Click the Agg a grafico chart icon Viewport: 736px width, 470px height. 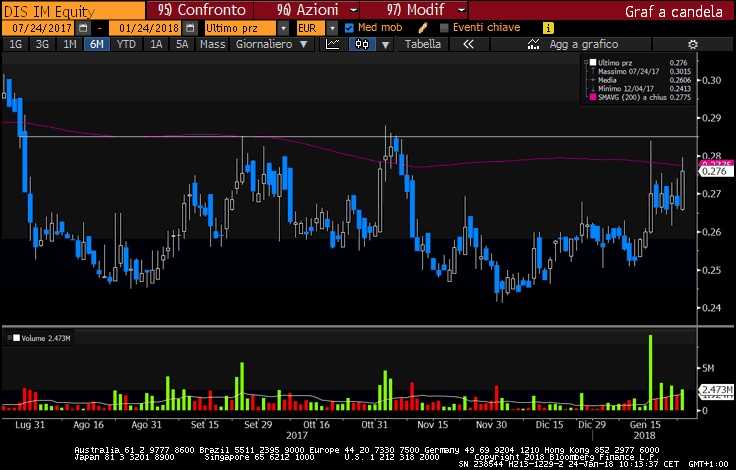point(534,45)
